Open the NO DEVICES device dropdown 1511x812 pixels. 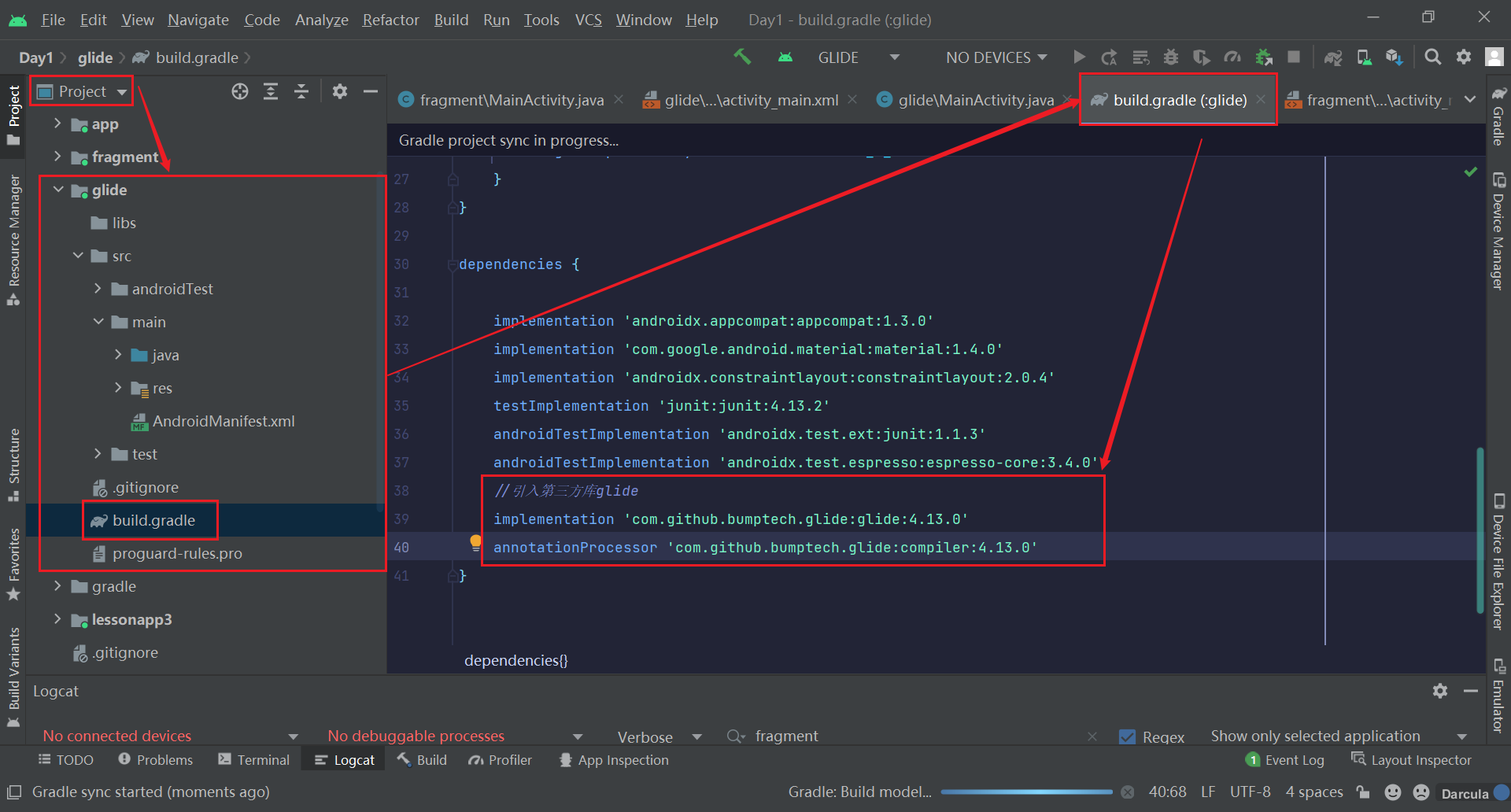(x=996, y=57)
